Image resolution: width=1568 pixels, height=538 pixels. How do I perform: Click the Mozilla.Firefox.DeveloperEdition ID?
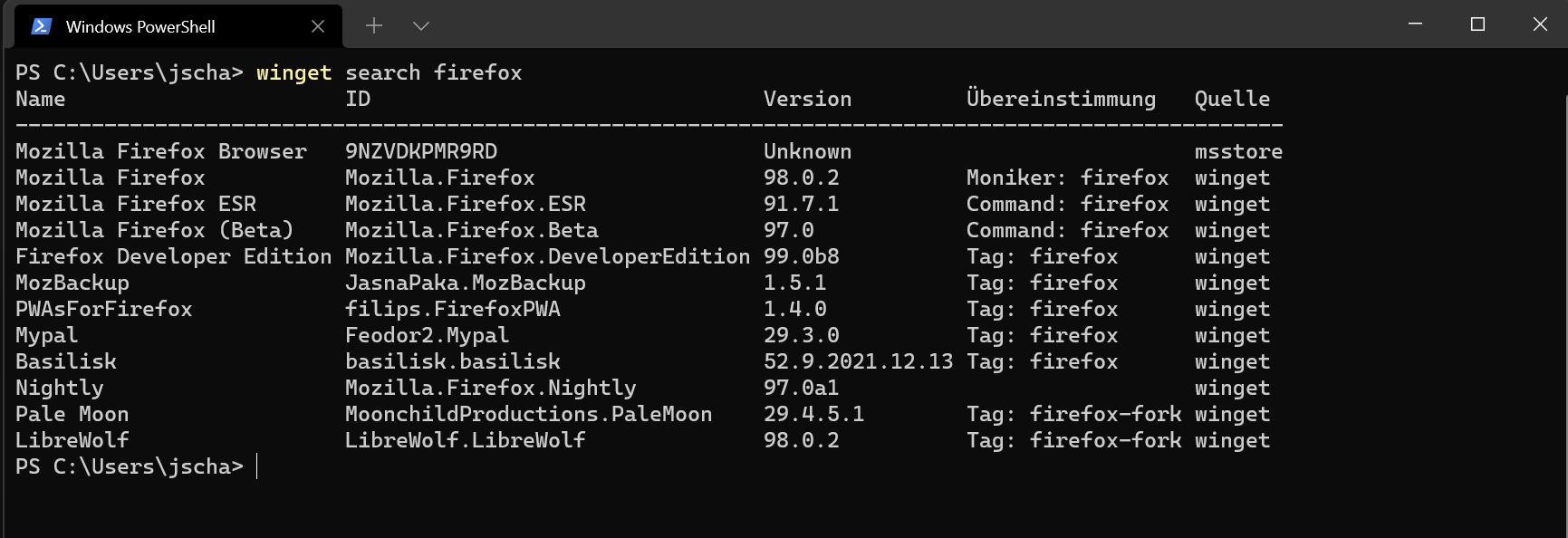click(548, 256)
